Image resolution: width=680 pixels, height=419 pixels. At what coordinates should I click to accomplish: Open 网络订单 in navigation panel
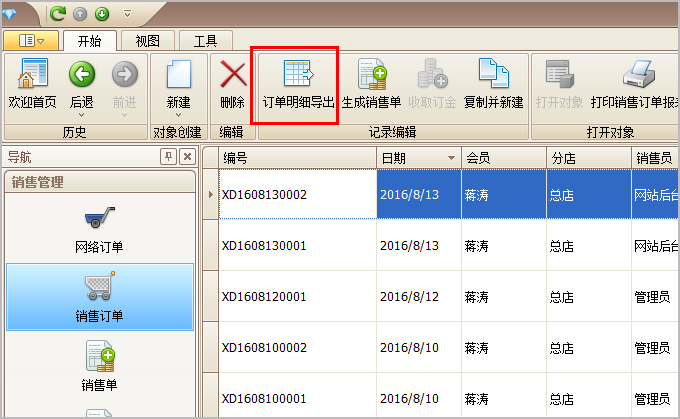[x=99, y=230]
